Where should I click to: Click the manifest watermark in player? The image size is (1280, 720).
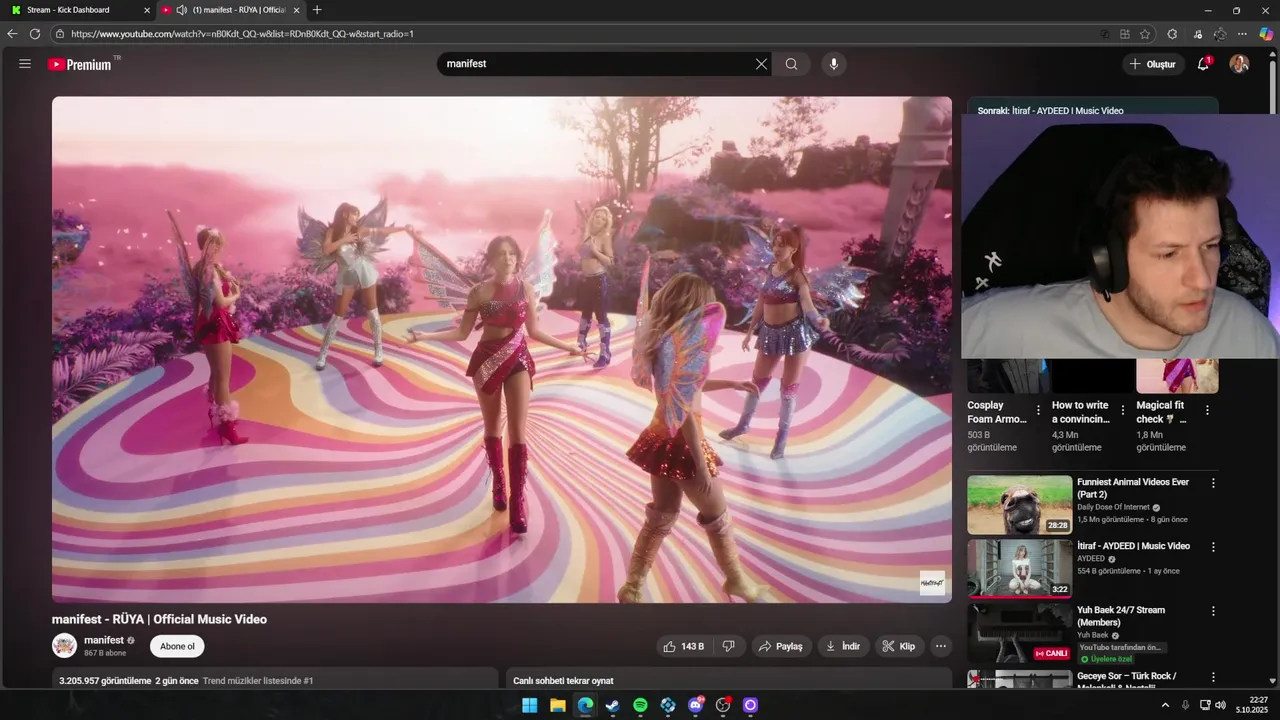click(932, 583)
